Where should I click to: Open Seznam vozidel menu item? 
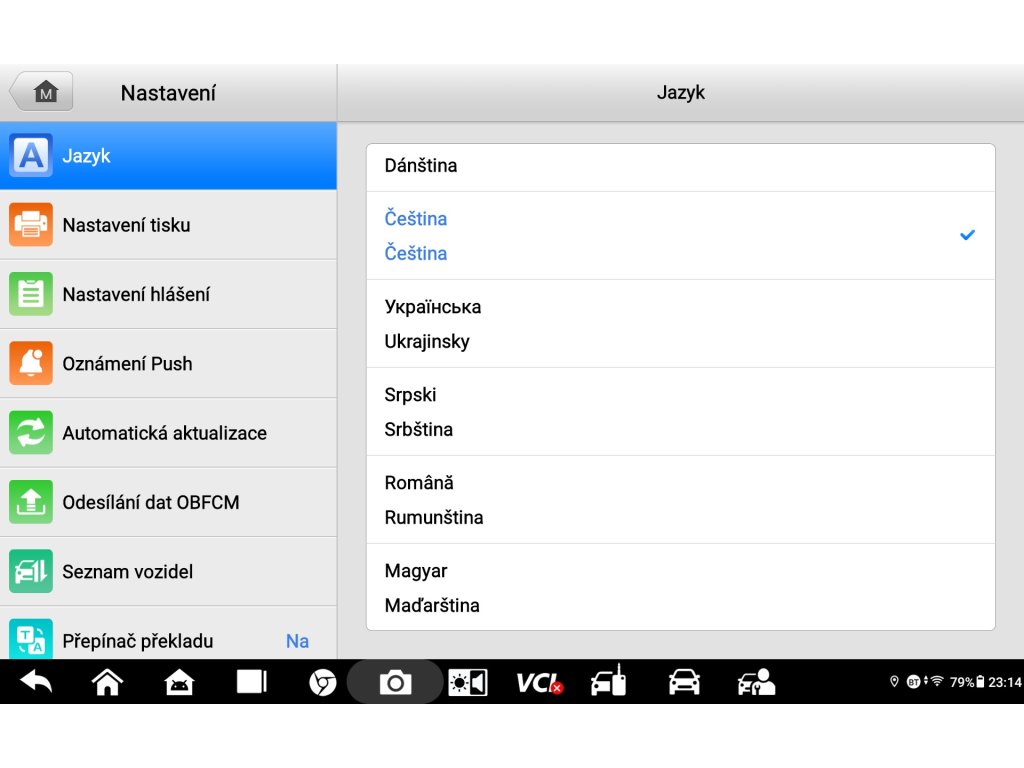(168, 571)
